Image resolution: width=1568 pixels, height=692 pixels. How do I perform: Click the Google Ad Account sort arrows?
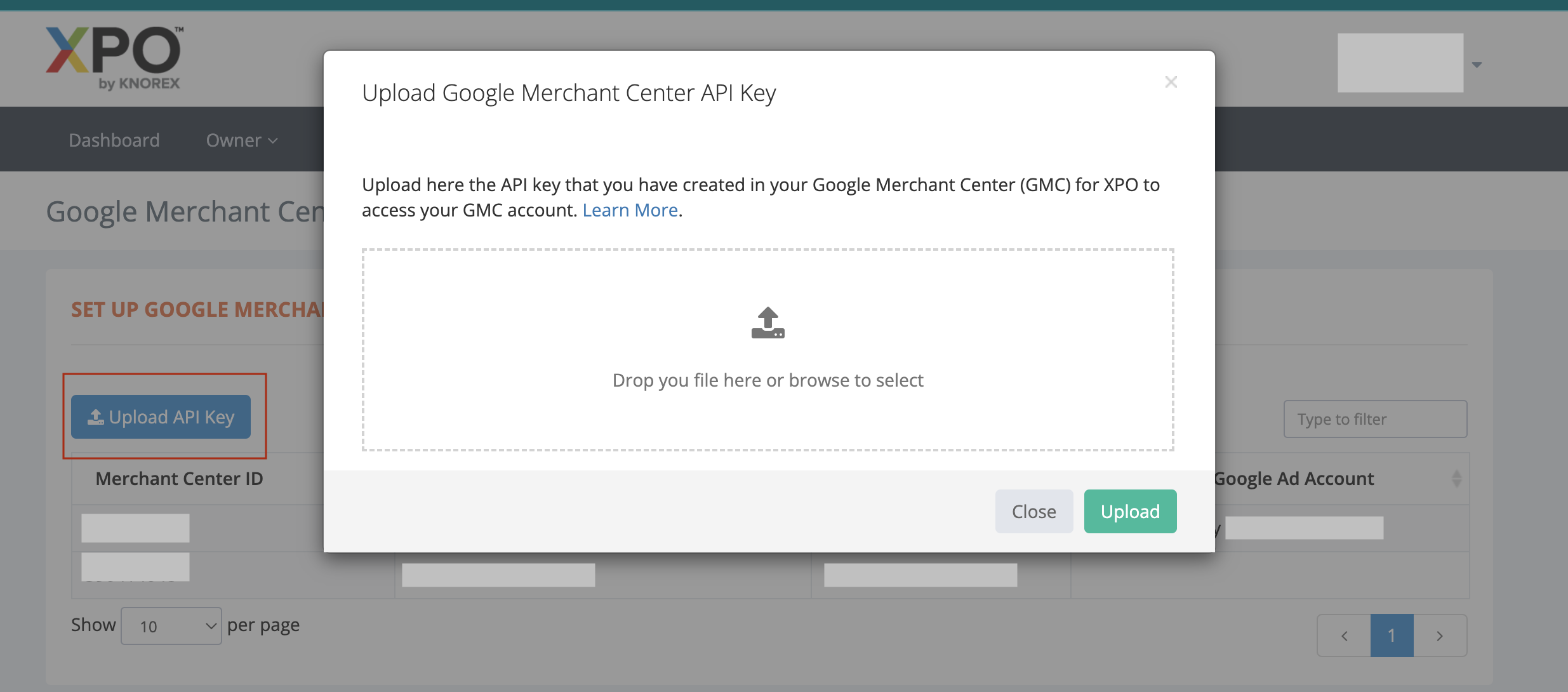1456,479
